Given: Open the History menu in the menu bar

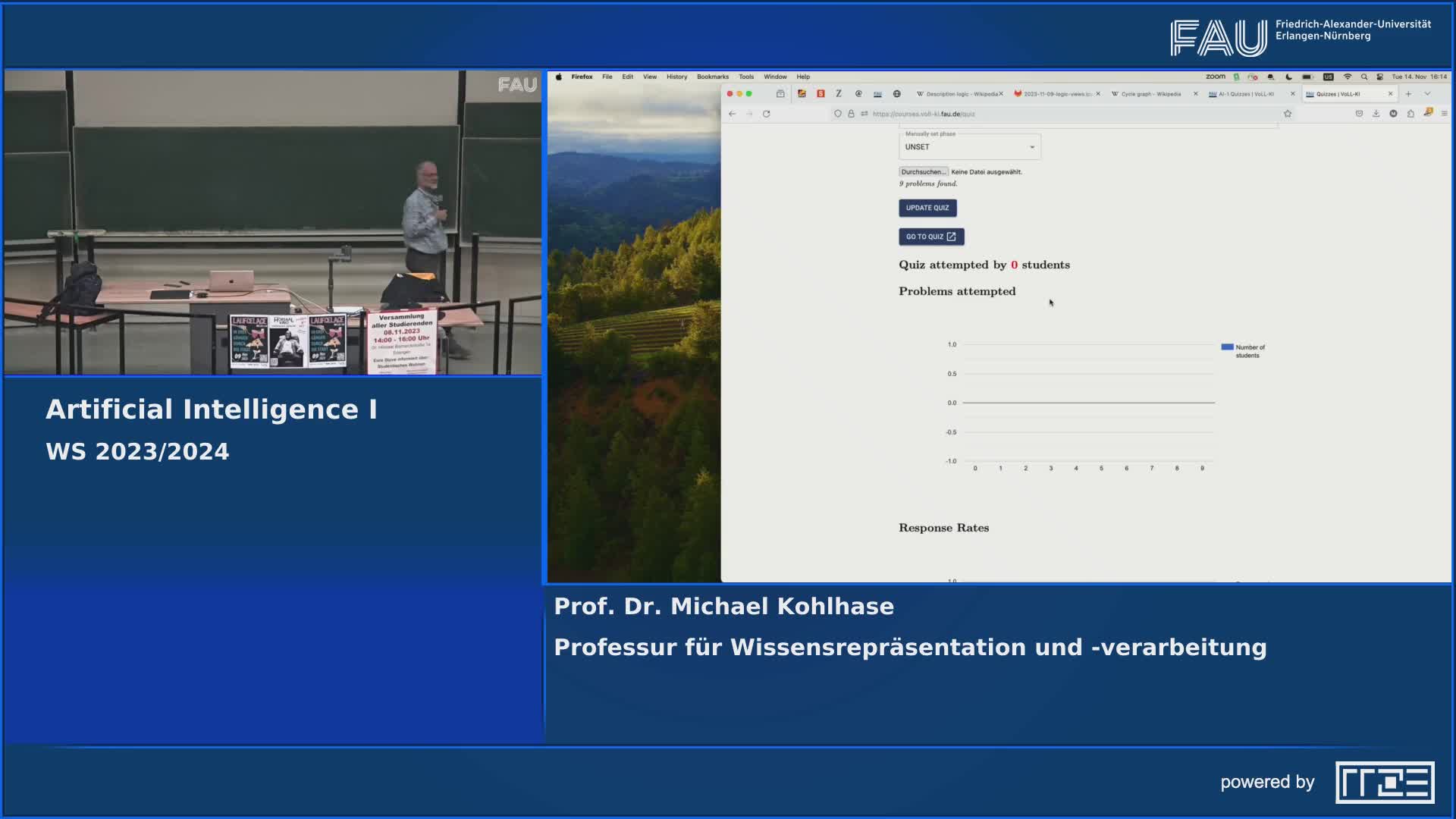Looking at the screenshot, I should coord(676,77).
